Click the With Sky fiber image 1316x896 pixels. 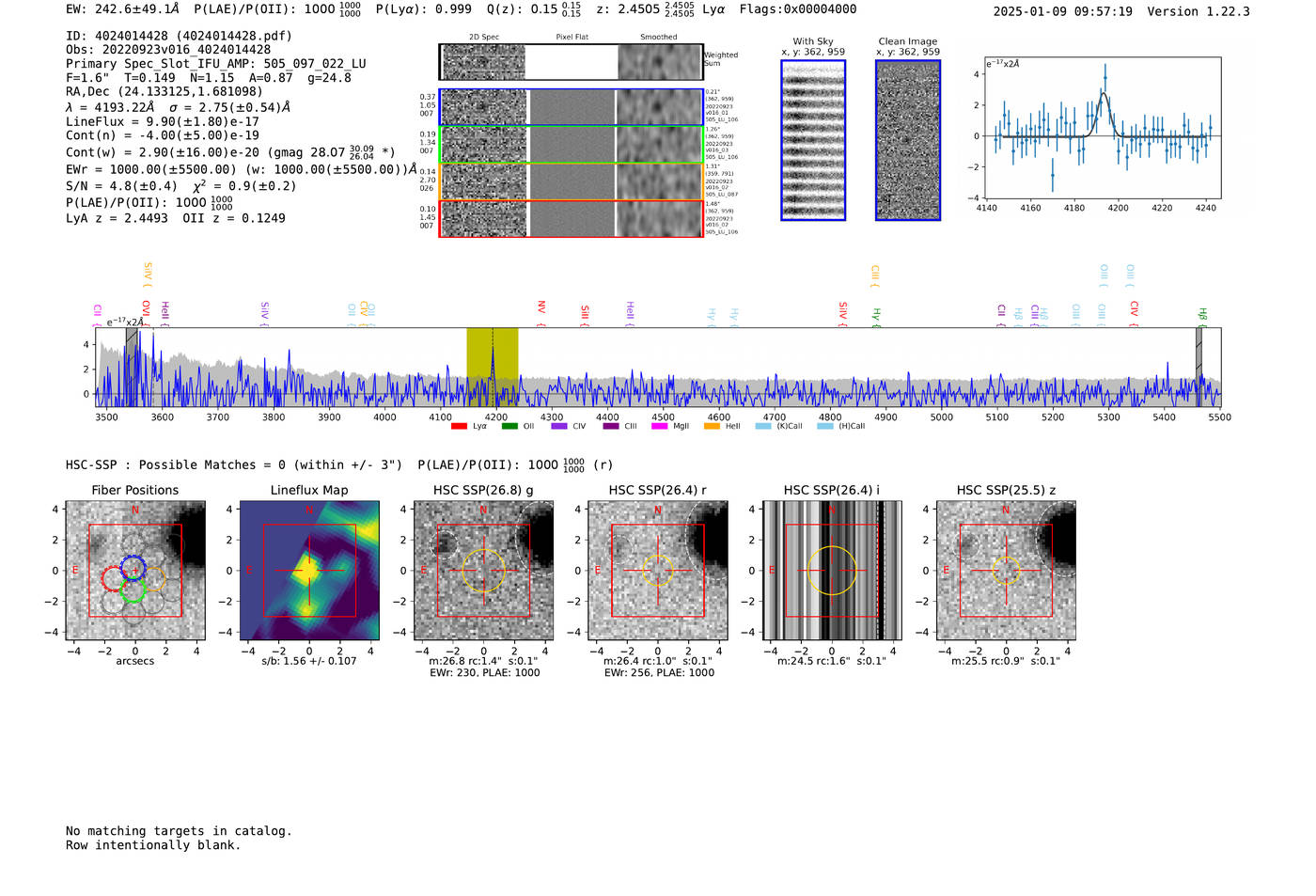[x=813, y=140]
